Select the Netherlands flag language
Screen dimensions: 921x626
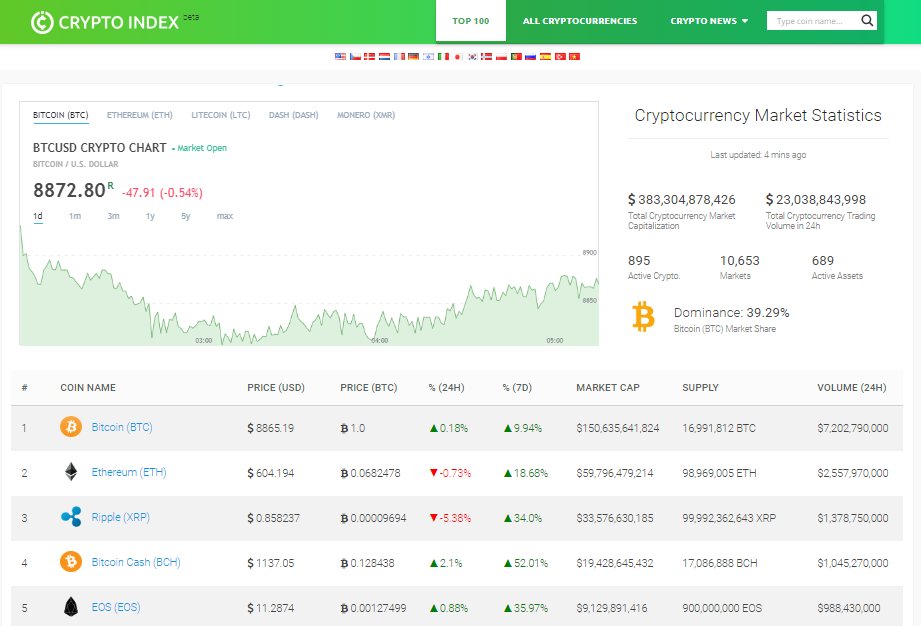(384, 56)
